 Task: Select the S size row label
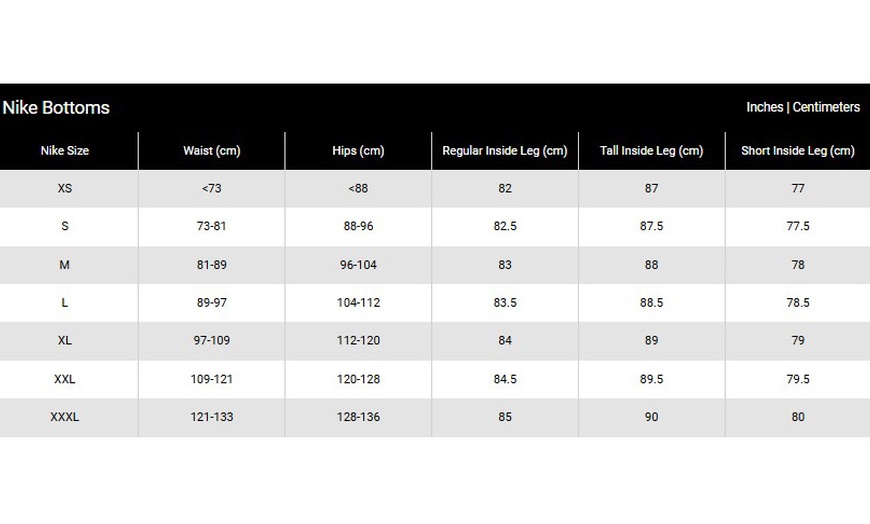pos(65,226)
